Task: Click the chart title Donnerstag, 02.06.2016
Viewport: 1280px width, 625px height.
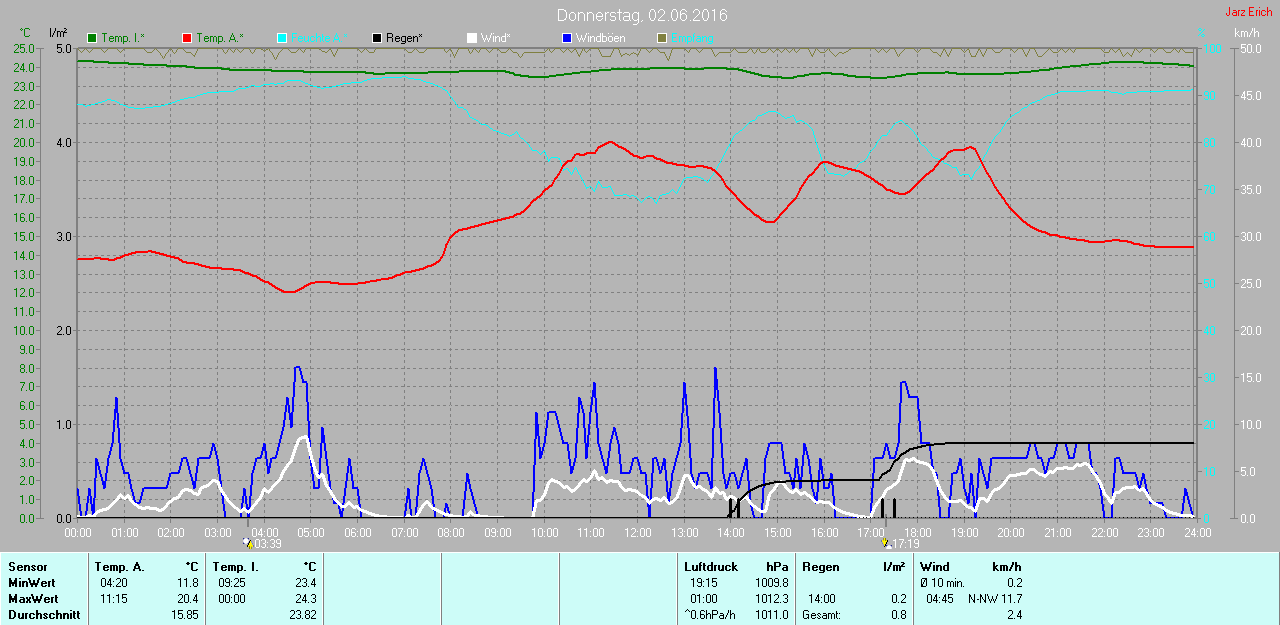Action: point(641,16)
